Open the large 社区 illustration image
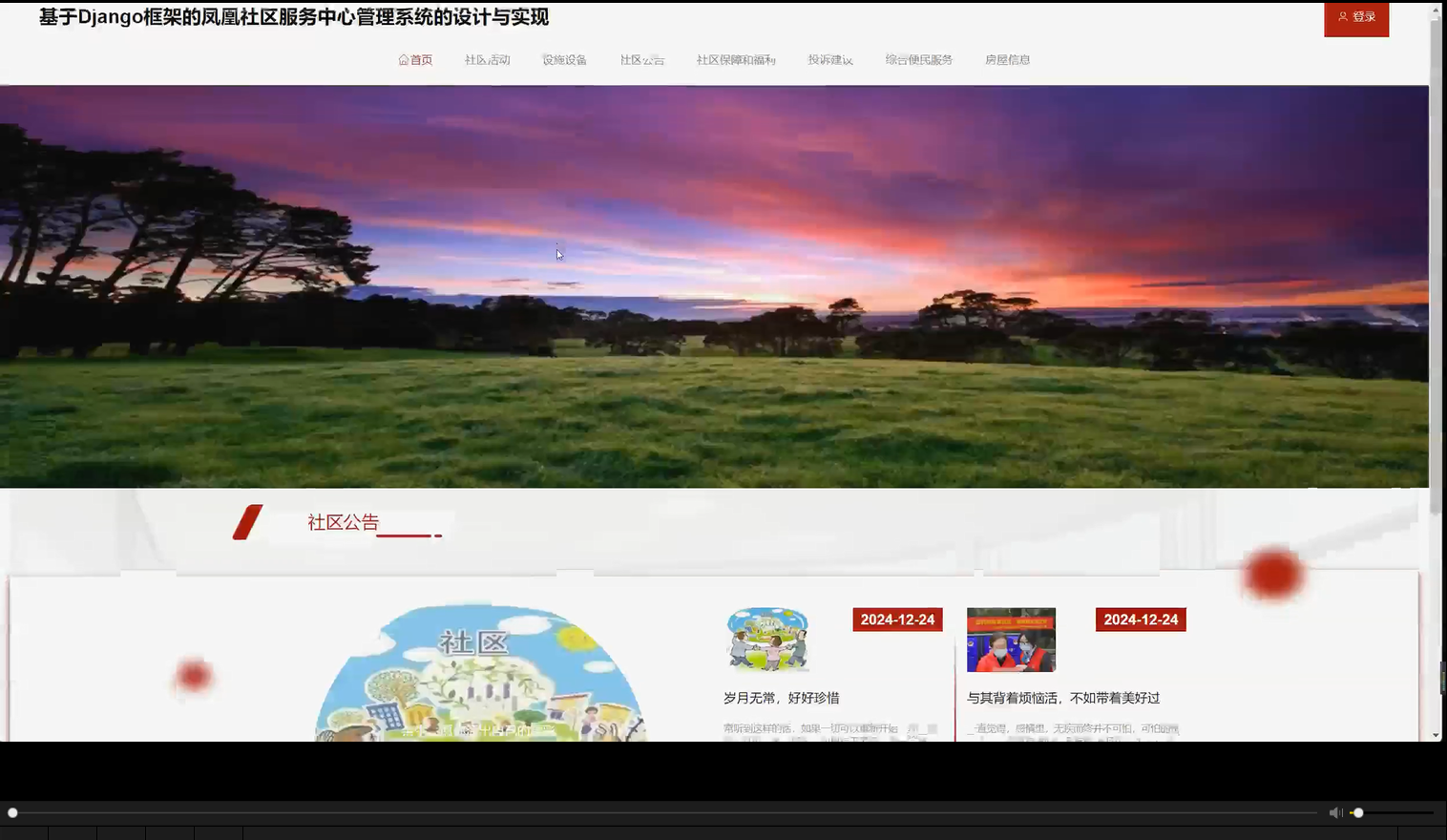This screenshot has height=840, width=1447. (480, 673)
